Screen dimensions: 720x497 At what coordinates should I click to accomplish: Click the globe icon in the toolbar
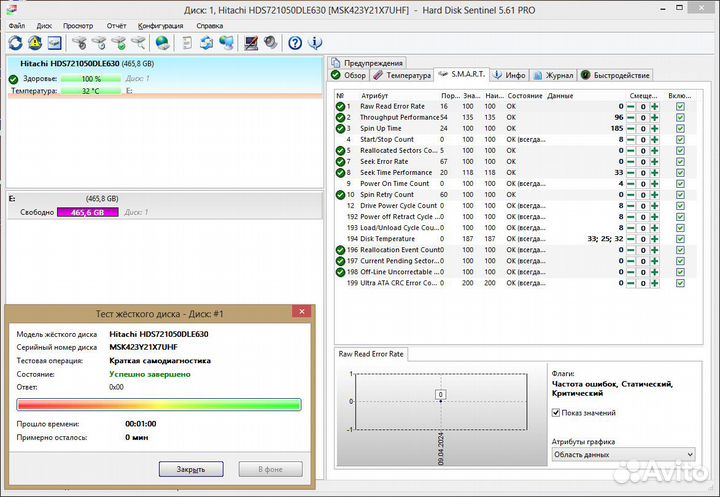click(161, 43)
